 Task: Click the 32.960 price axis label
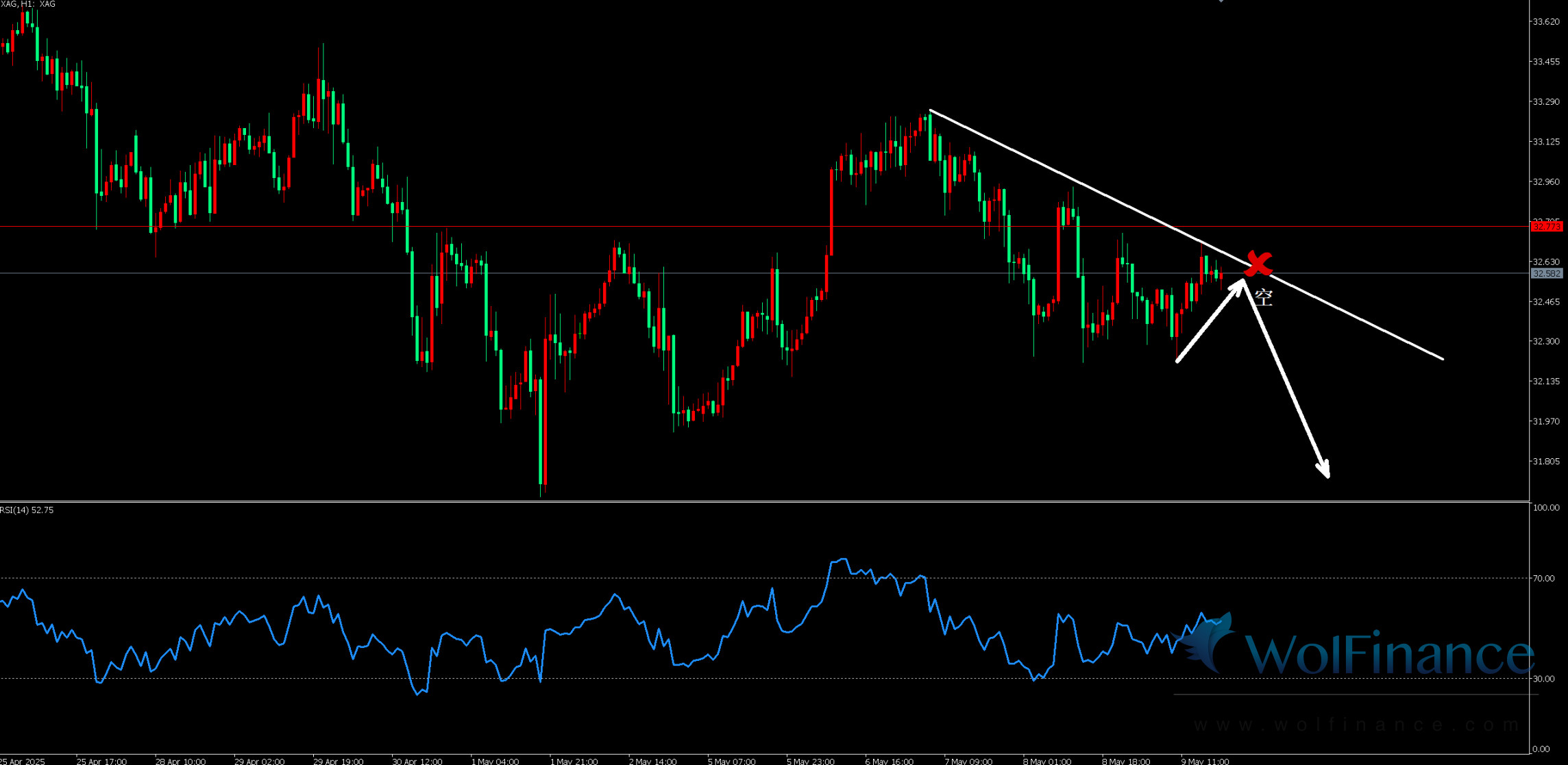coord(1545,182)
